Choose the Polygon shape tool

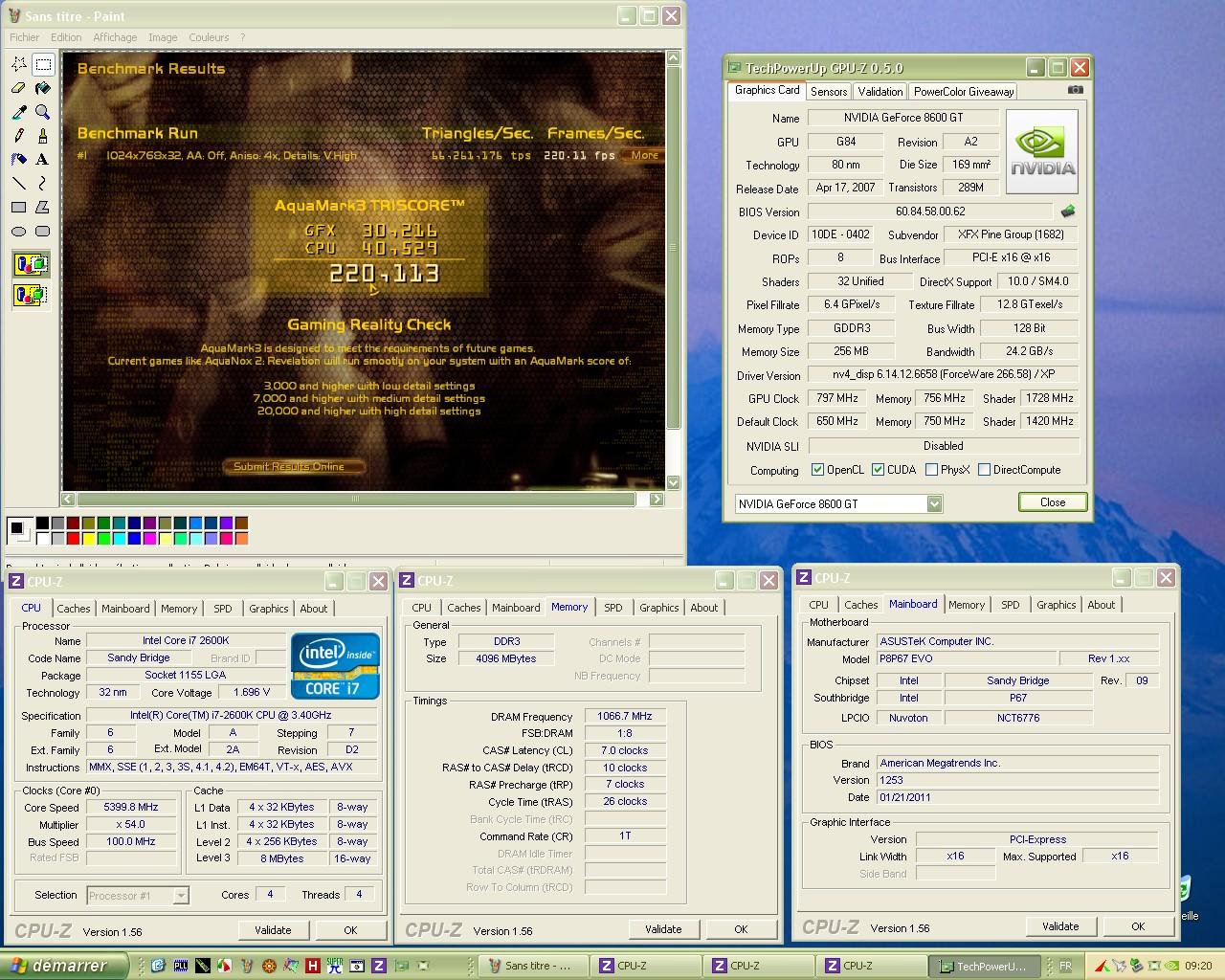click(43, 207)
